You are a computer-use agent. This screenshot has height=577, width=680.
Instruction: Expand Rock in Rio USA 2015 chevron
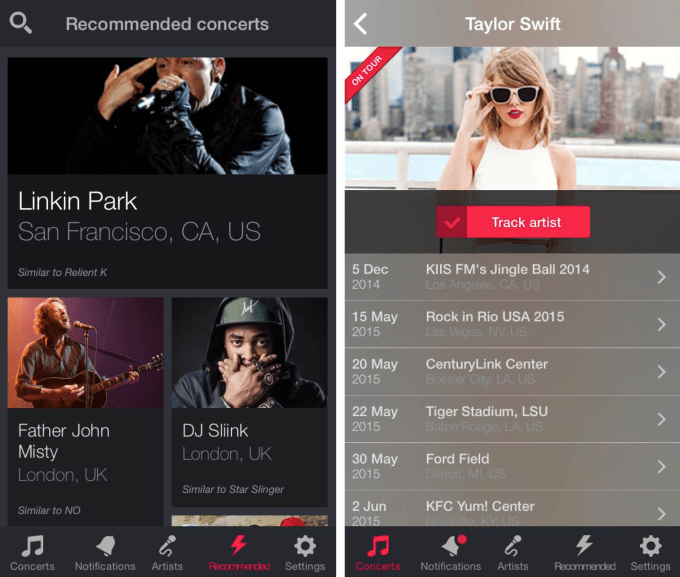click(661, 324)
